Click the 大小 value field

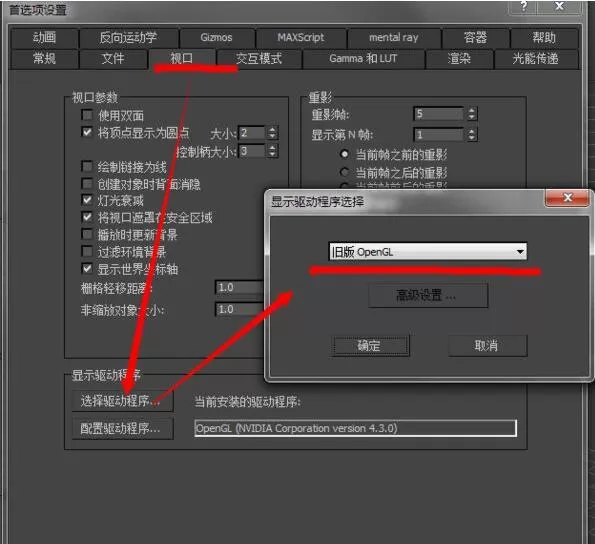pyautogui.click(x=252, y=133)
